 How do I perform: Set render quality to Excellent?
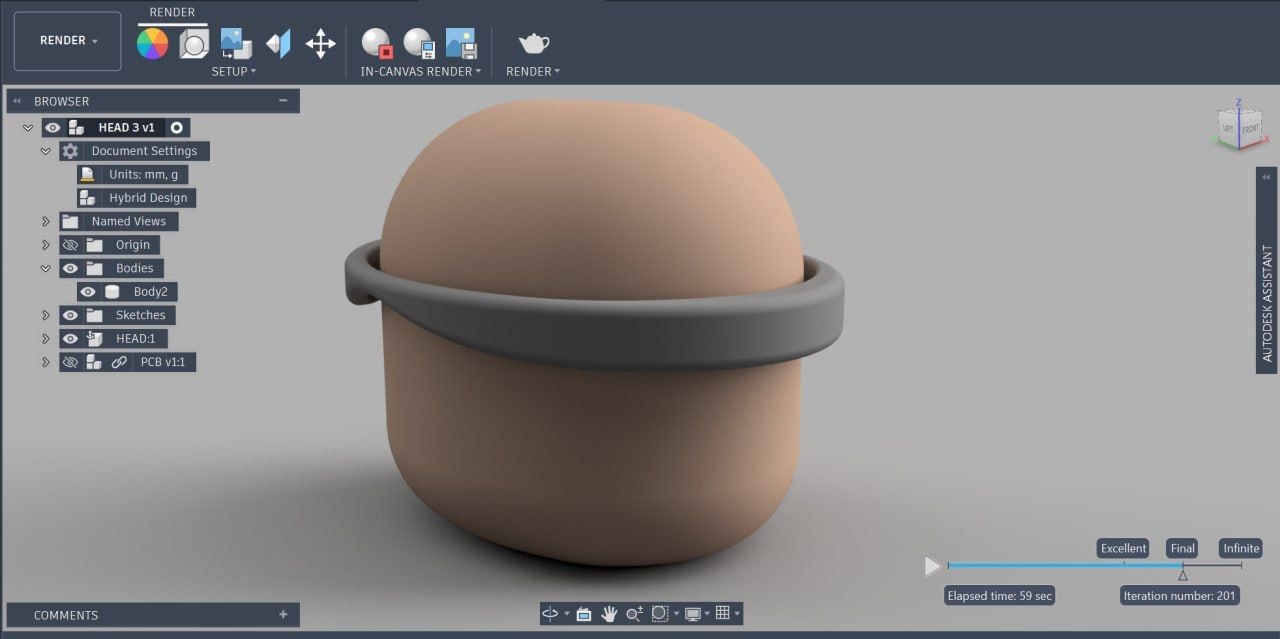tap(1123, 548)
